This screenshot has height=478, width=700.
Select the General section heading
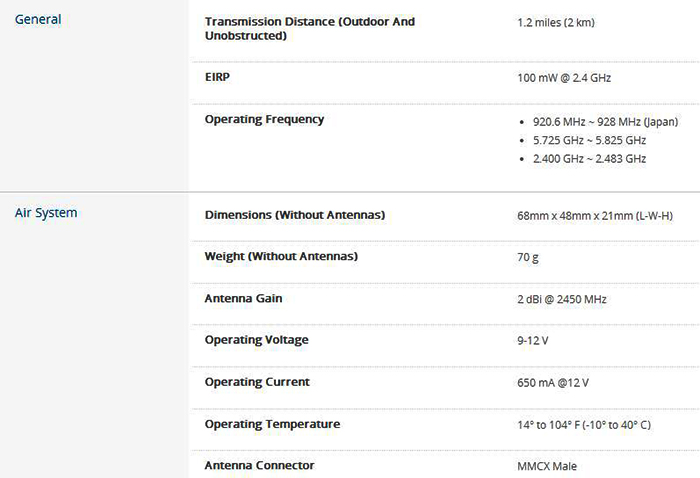point(38,20)
